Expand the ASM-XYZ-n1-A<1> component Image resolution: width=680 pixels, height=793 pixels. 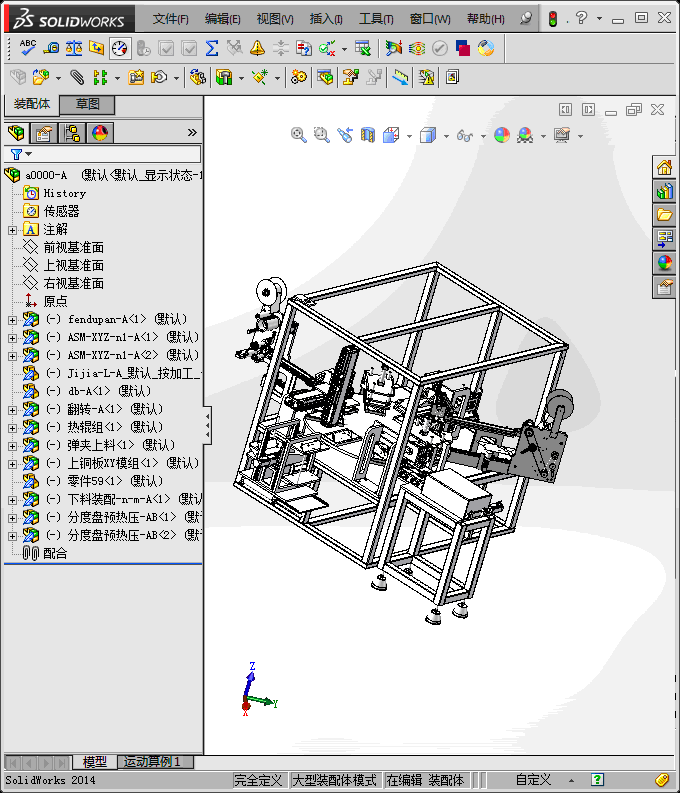[13, 338]
